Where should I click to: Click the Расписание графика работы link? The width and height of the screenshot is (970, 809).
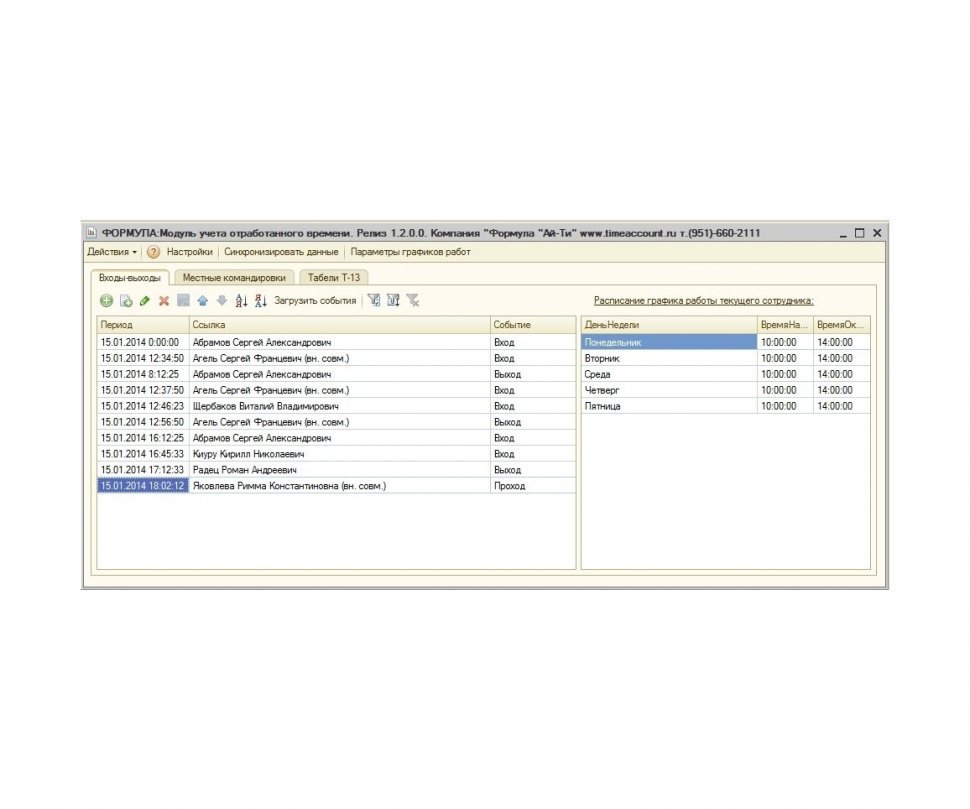pyautogui.click(x=703, y=300)
